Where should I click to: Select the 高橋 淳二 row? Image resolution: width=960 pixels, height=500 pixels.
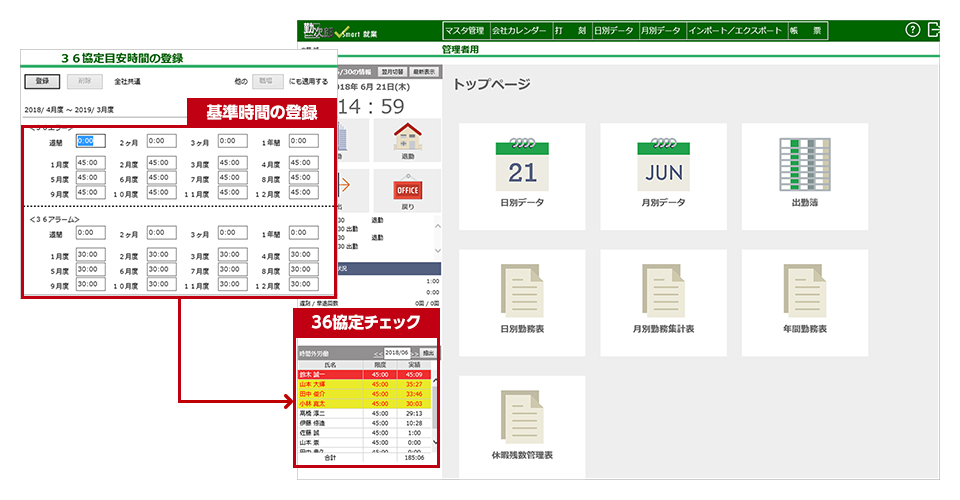click(x=364, y=414)
